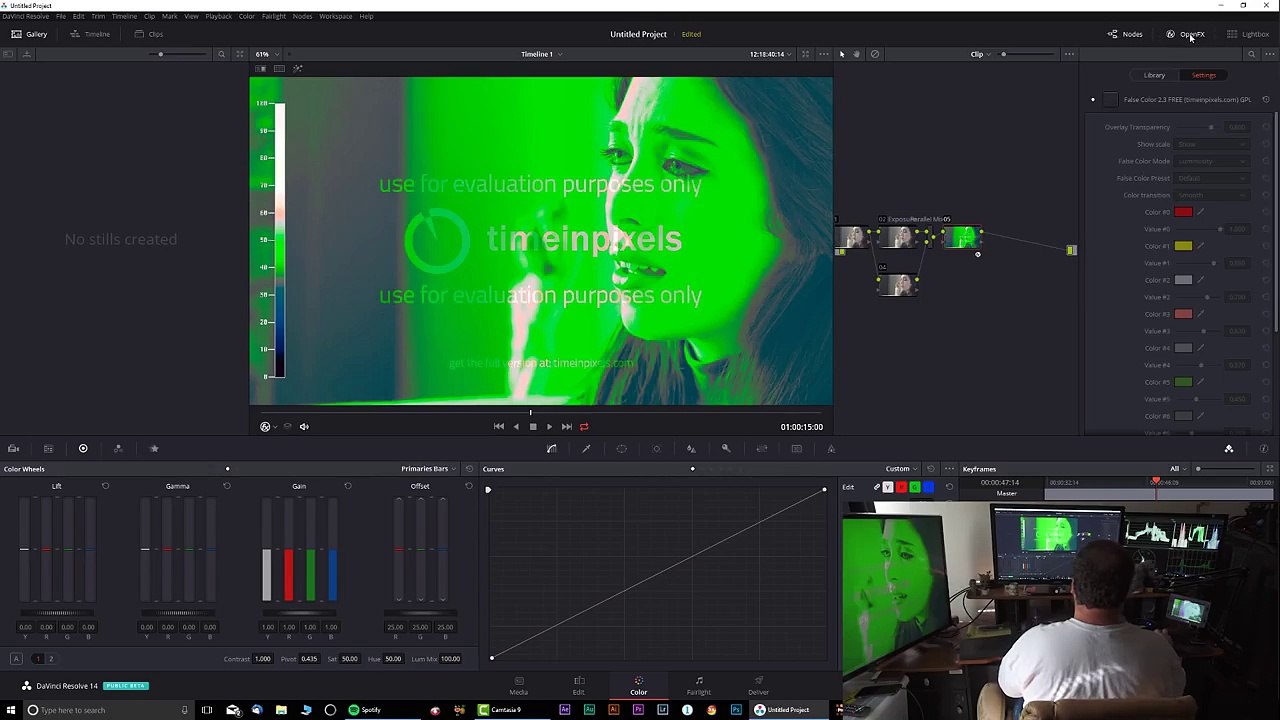Open the Clip mode dropdown above nodes

(x=980, y=54)
